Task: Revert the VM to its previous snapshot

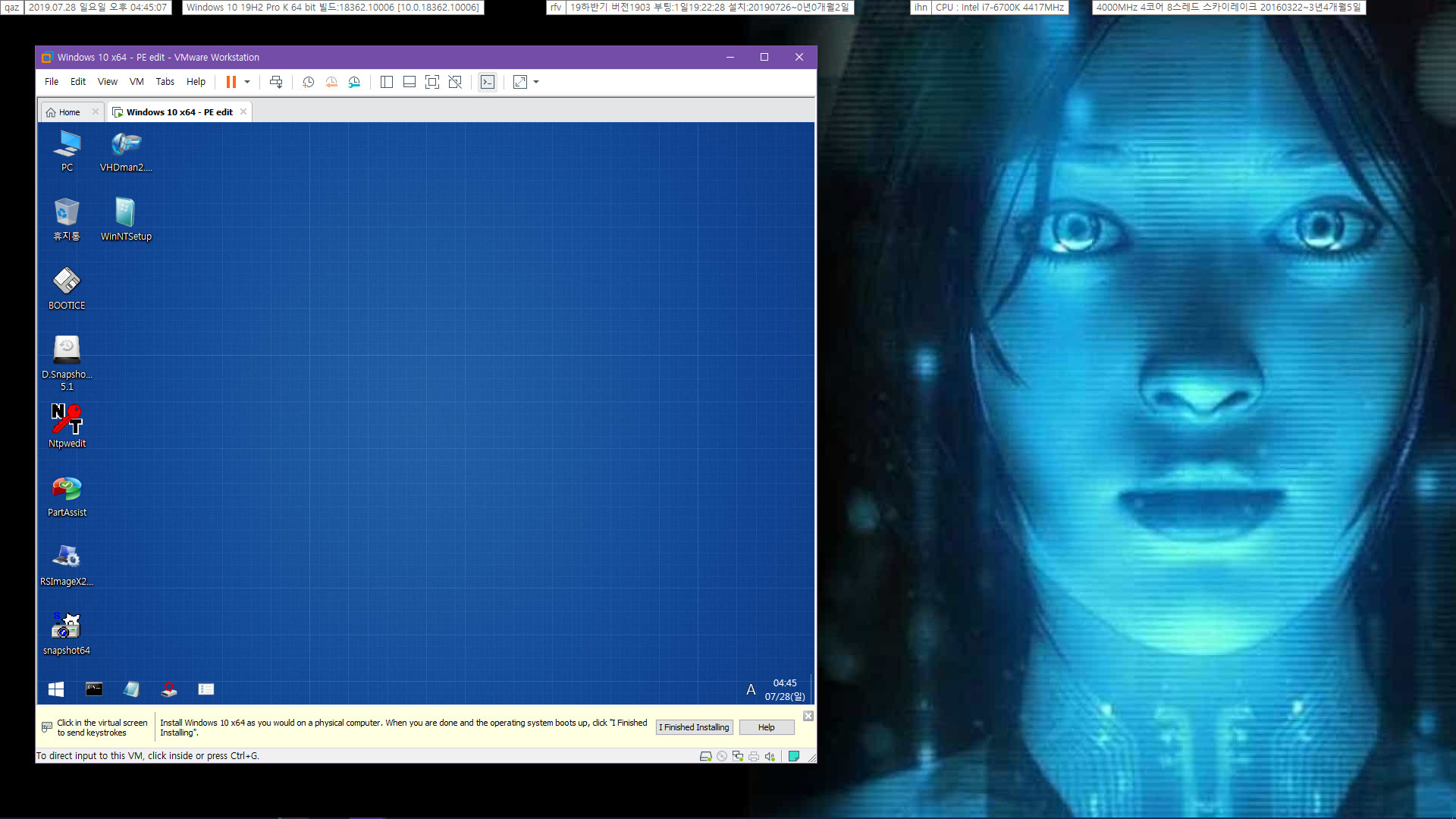Action: [331, 82]
